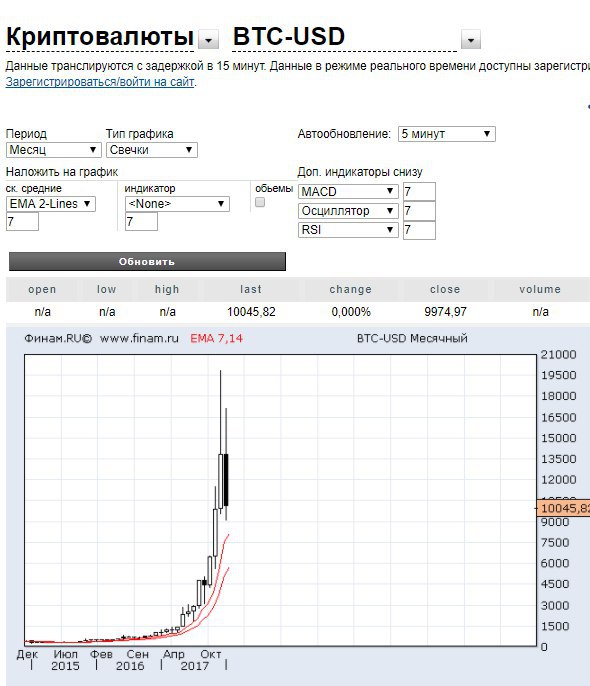Viewport: 590px width, 686px height.
Task: Open the Осциллятор indicator dropdown
Action: tap(348, 211)
